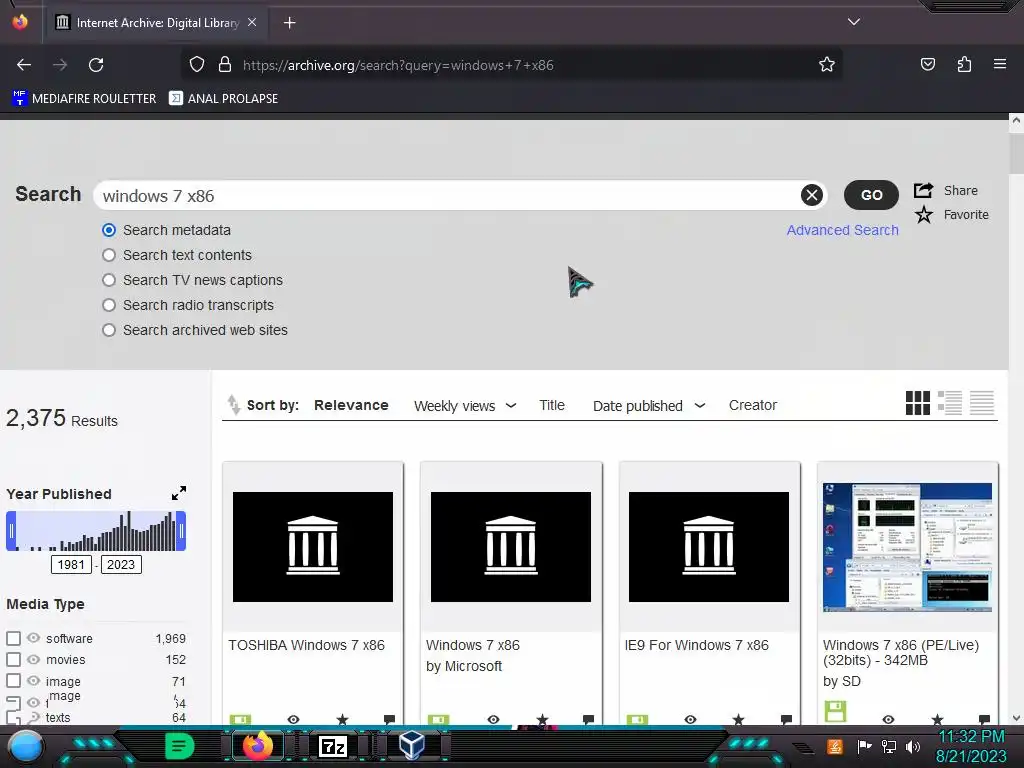Image resolution: width=1024 pixels, height=768 pixels.
Task: Close the Internet Archive tab
Action: (x=252, y=22)
